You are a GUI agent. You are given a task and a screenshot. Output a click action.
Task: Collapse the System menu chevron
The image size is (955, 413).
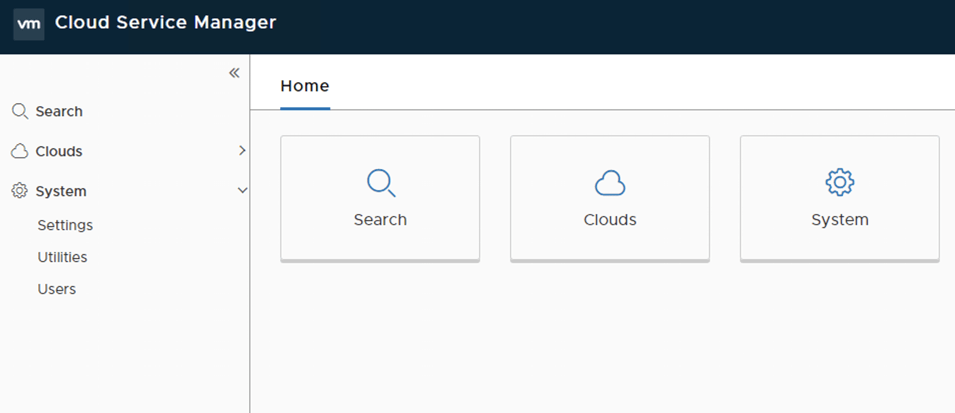coord(242,190)
